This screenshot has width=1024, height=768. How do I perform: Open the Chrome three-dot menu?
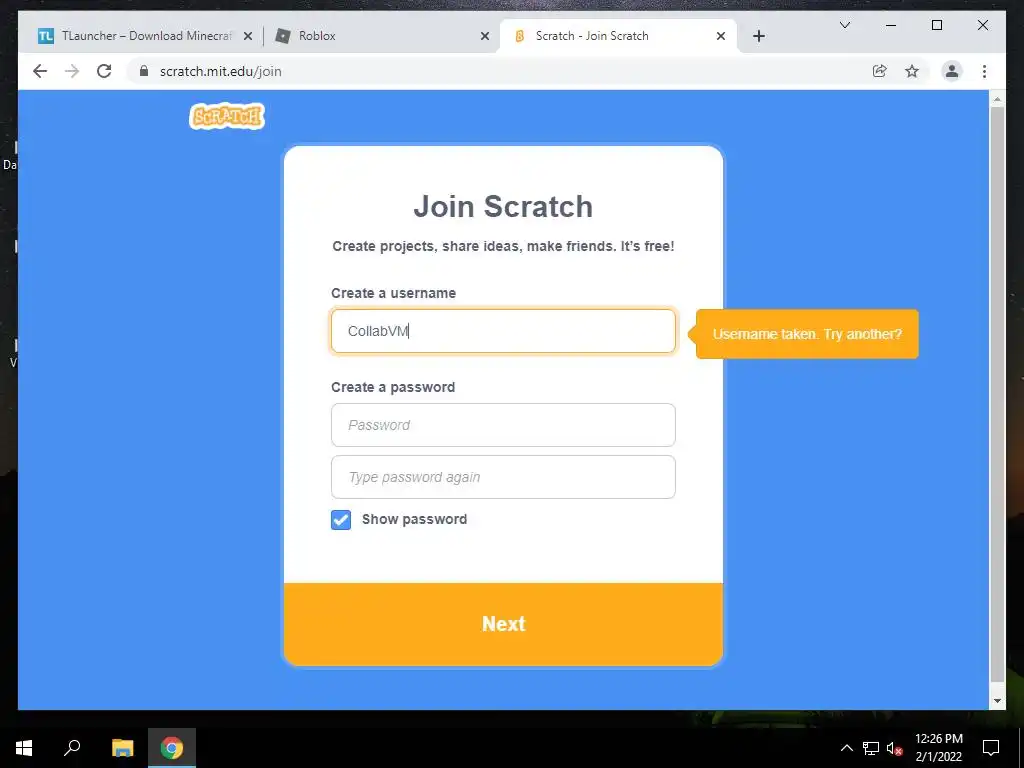point(984,71)
